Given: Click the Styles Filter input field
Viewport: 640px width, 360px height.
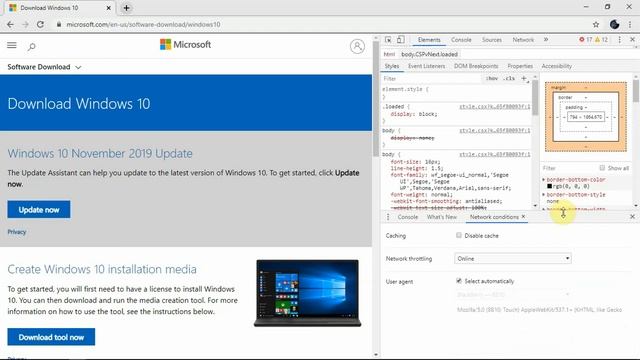Looking at the screenshot, I should point(433,78).
